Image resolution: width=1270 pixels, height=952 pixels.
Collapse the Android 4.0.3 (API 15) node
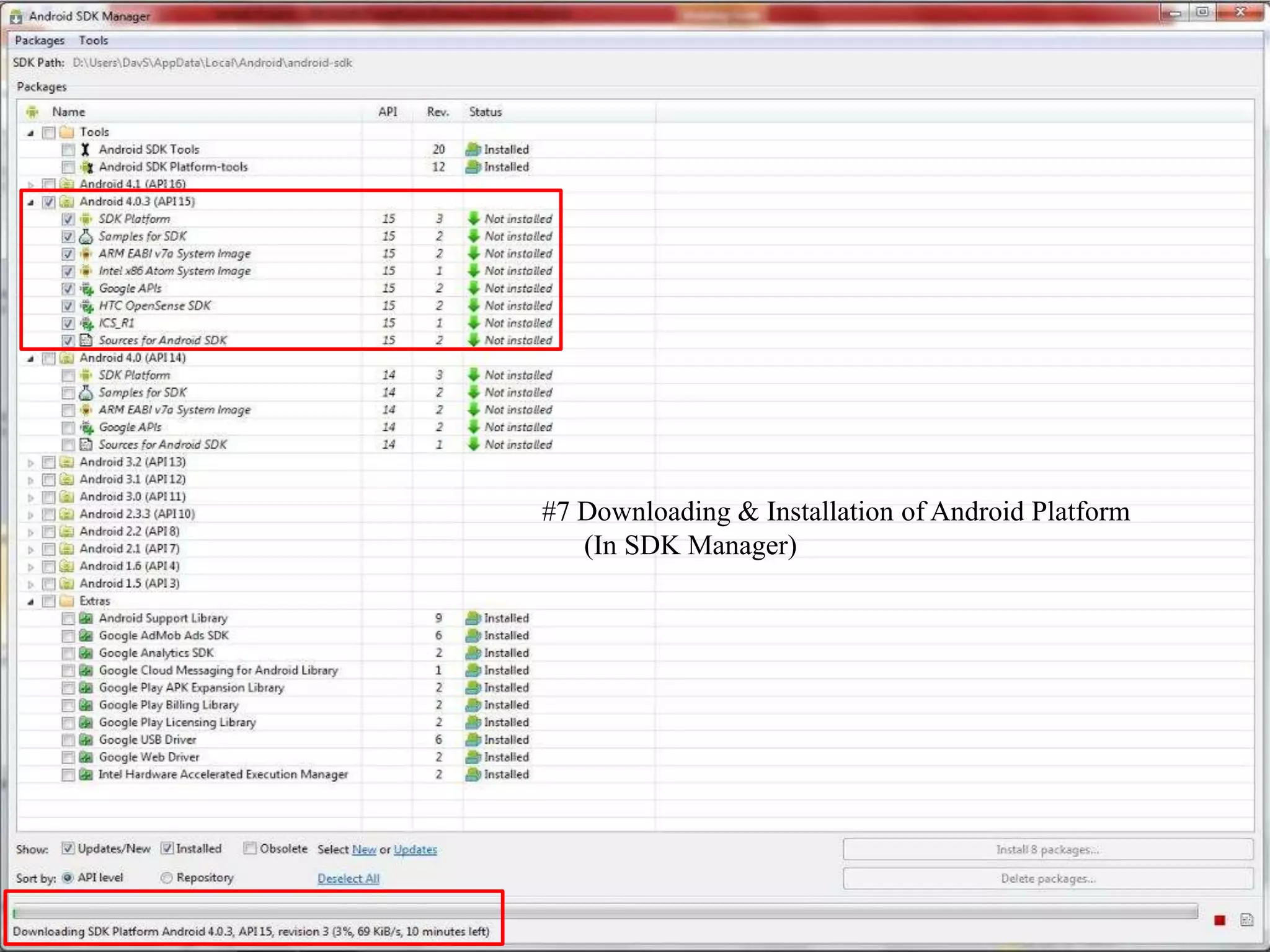pyautogui.click(x=30, y=202)
